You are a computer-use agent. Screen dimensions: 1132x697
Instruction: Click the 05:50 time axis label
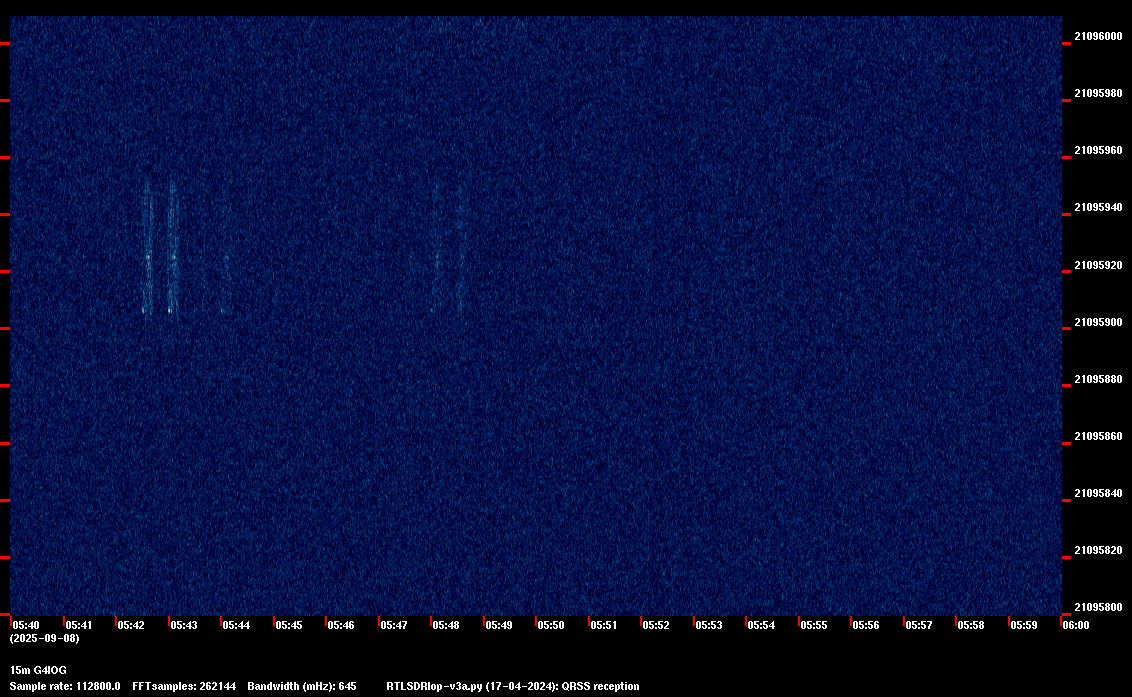[551, 625]
